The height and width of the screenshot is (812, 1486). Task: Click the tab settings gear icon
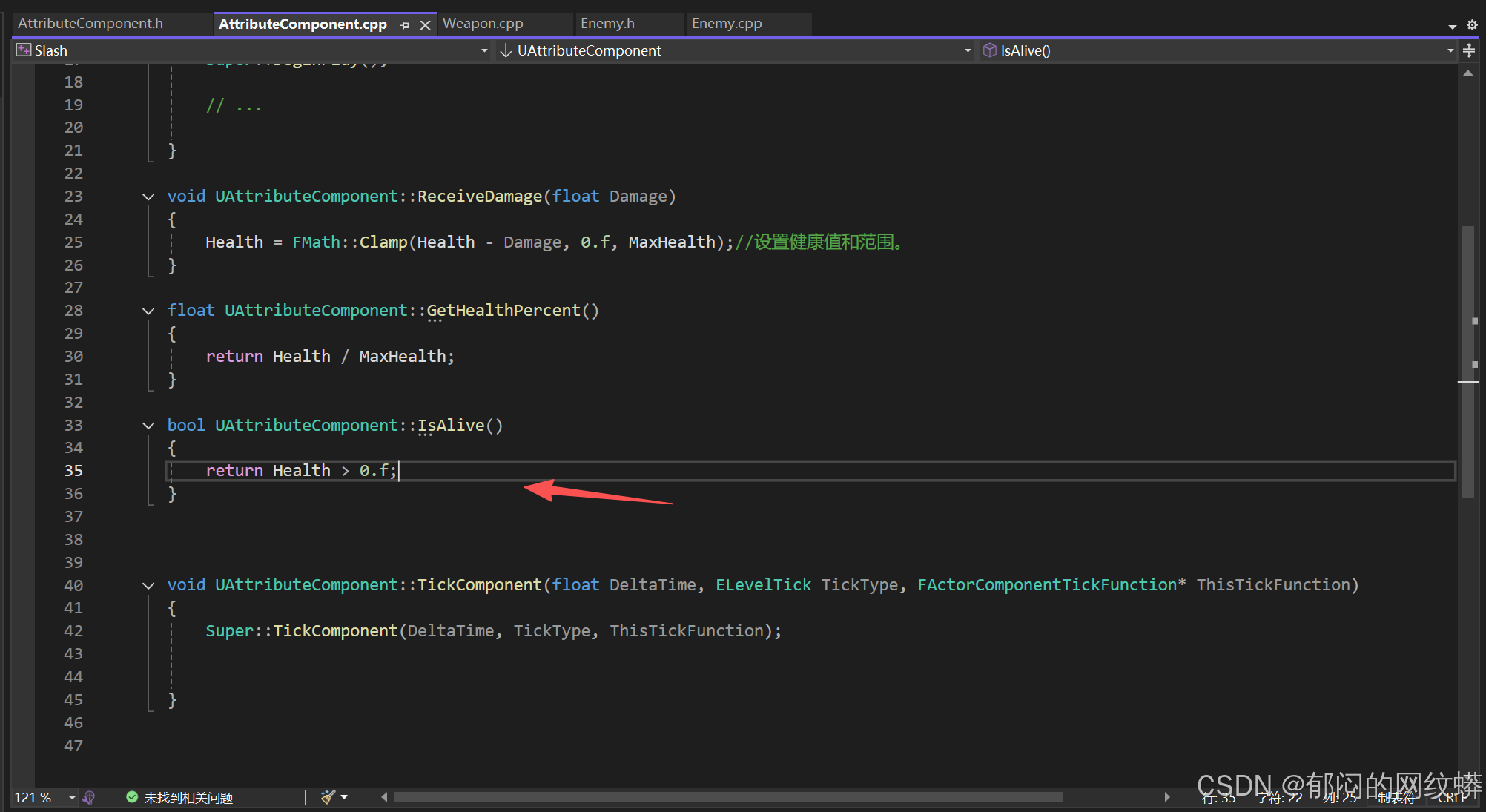[x=1472, y=24]
